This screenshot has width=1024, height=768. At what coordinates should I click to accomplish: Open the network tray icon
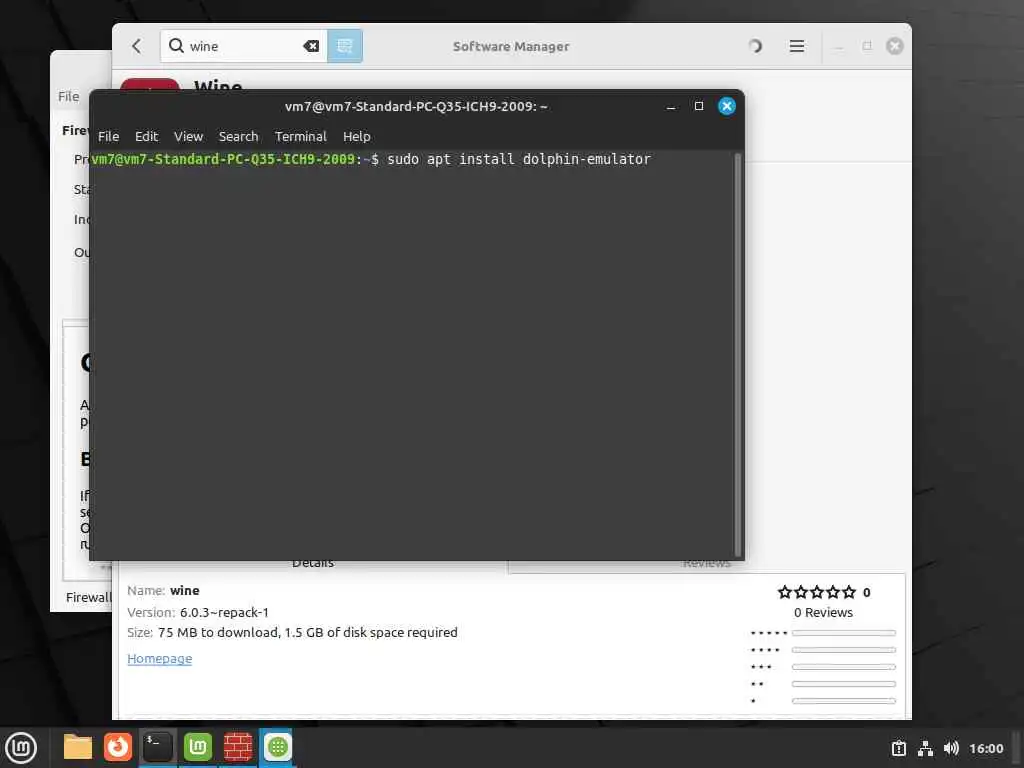click(925, 748)
